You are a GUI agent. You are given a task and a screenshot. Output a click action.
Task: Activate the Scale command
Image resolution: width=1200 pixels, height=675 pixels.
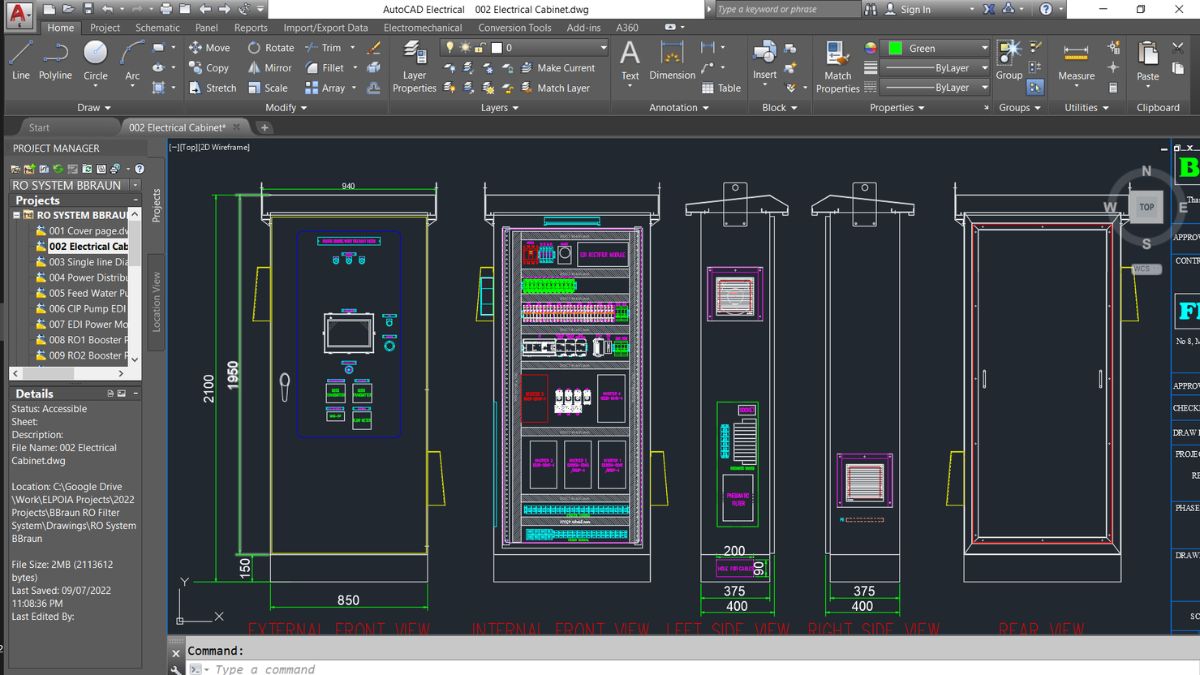point(267,88)
